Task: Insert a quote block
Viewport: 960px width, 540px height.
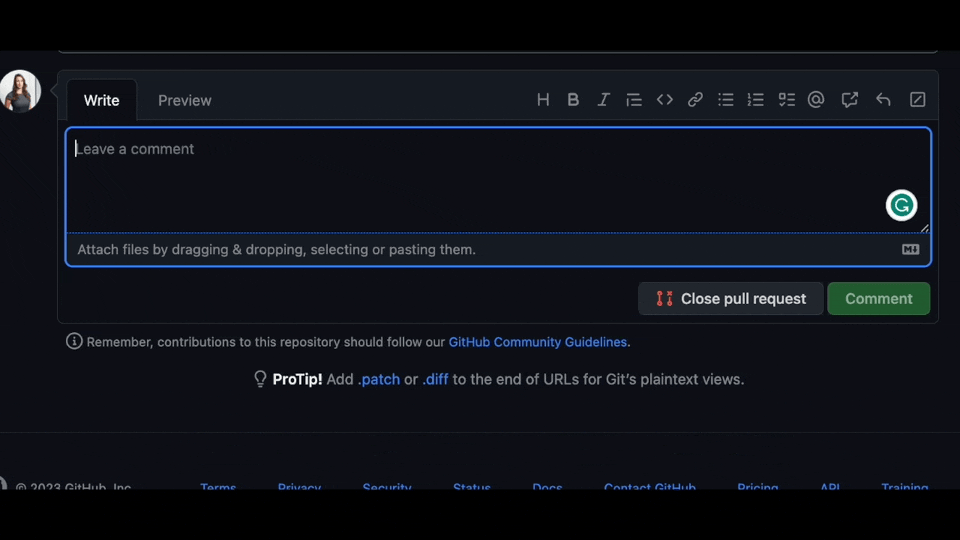Action: tap(634, 100)
